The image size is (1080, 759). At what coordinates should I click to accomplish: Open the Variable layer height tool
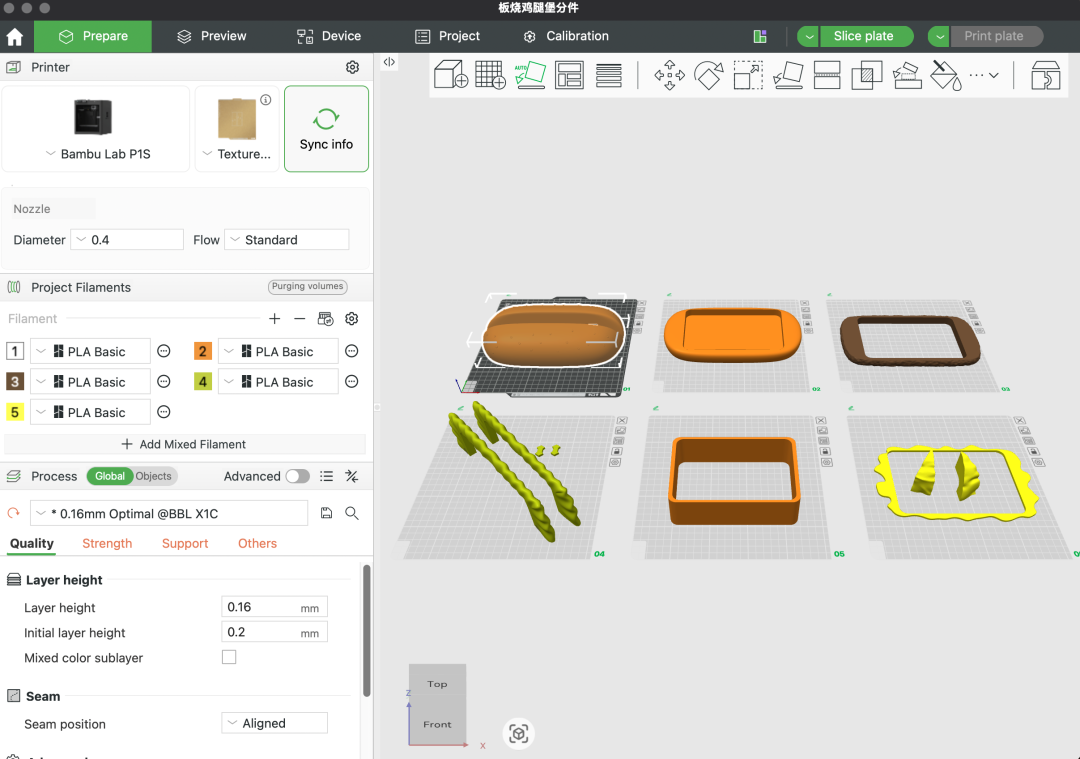click(x=609, y=74)
